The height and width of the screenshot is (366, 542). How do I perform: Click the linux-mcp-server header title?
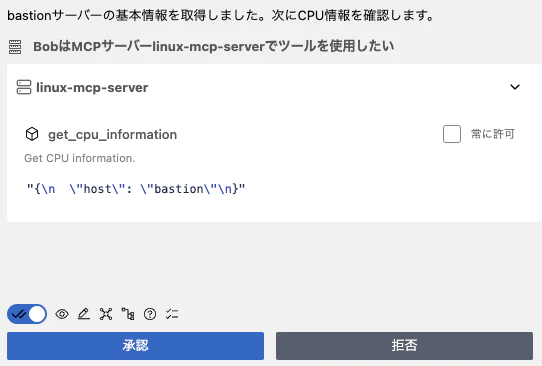(92, 87)
